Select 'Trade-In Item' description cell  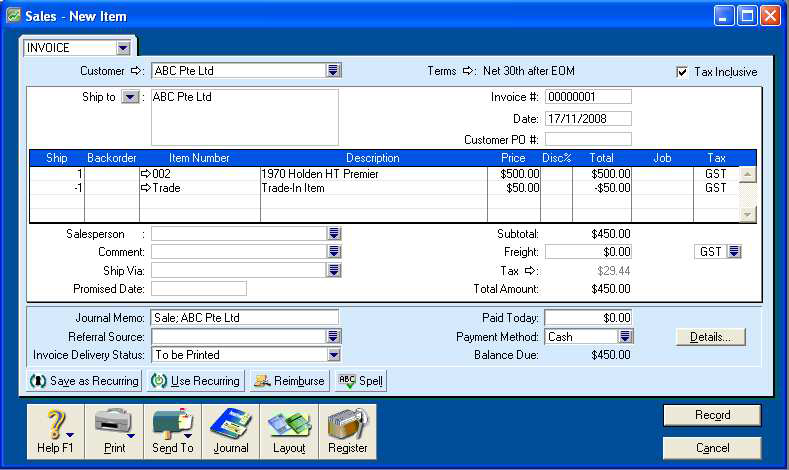coord(373,188)
